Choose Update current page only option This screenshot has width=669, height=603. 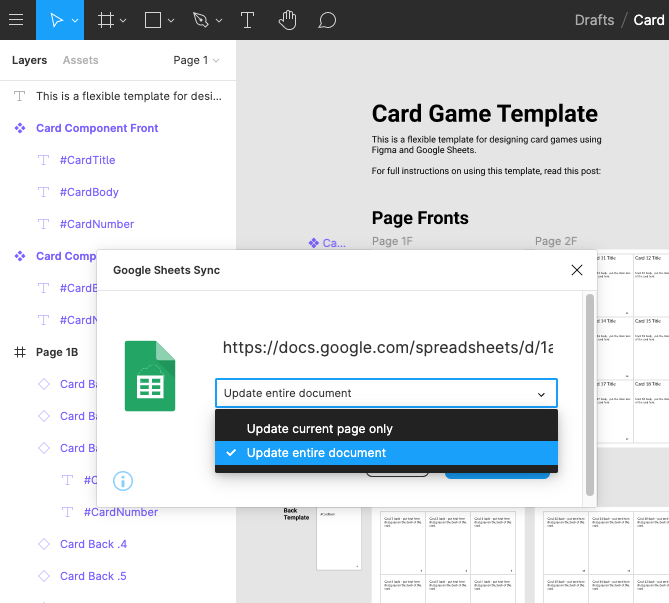point(387,429)
